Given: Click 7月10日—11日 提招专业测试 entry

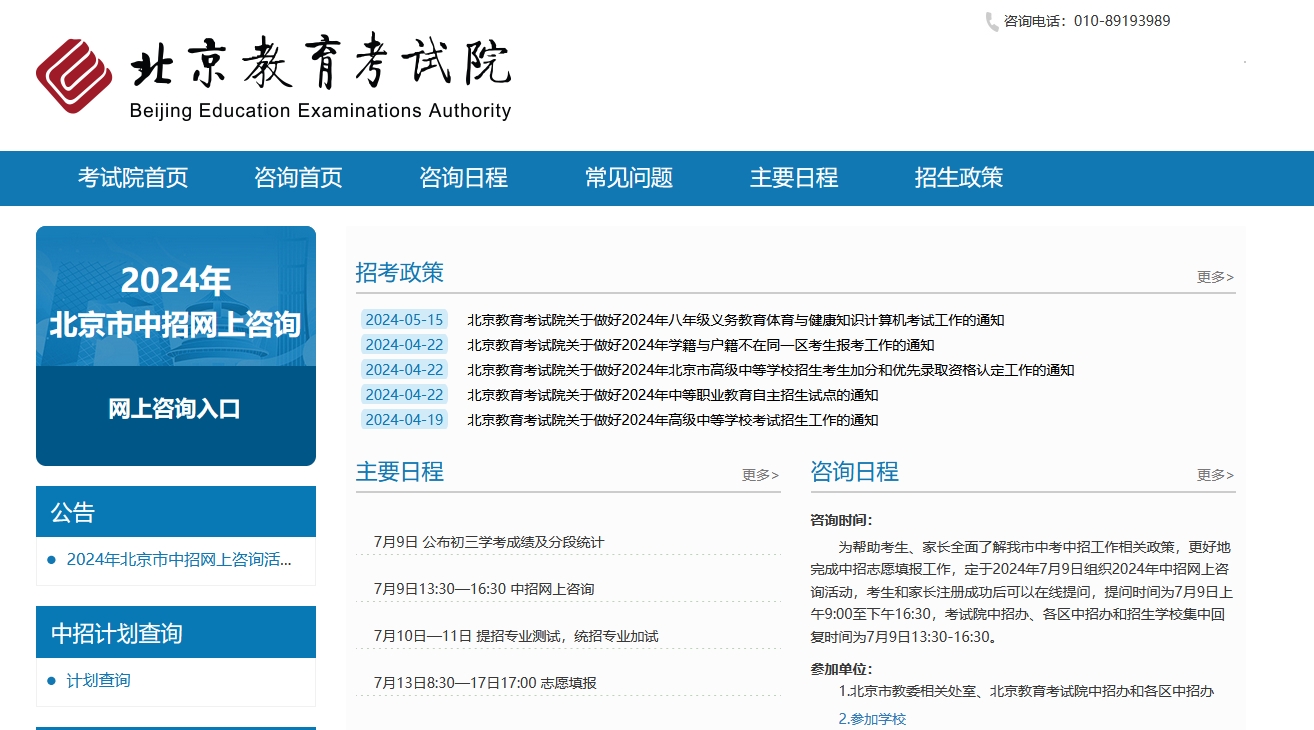Looking at the screenshot, I should click(516, 636).
